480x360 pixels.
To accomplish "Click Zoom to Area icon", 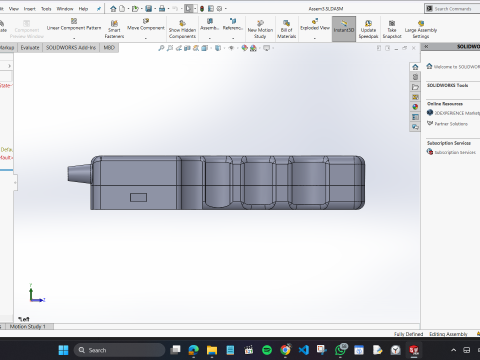I will (170, 48).
